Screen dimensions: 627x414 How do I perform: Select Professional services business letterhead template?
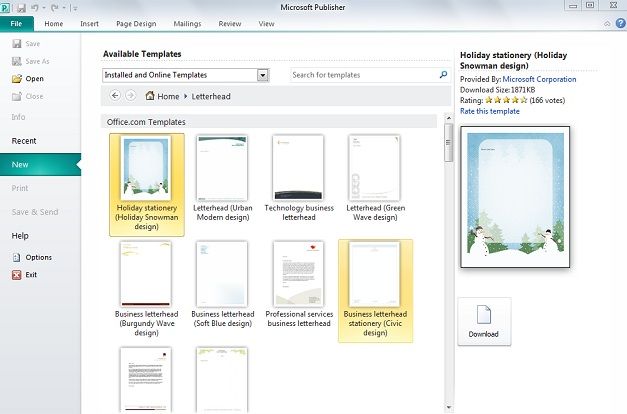click(299, 284)
